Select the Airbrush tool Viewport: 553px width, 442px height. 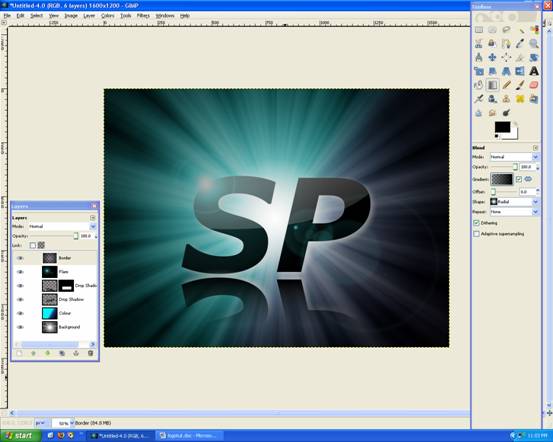pyautogui.click(x=479, y=99)
